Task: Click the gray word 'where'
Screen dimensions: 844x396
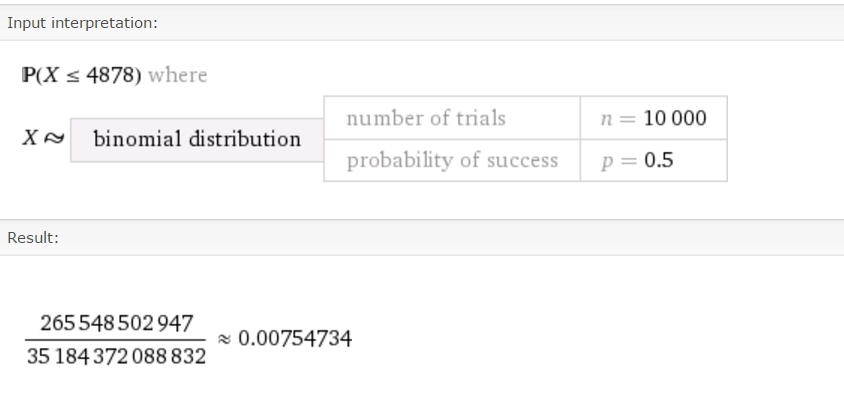Action: 178,75
